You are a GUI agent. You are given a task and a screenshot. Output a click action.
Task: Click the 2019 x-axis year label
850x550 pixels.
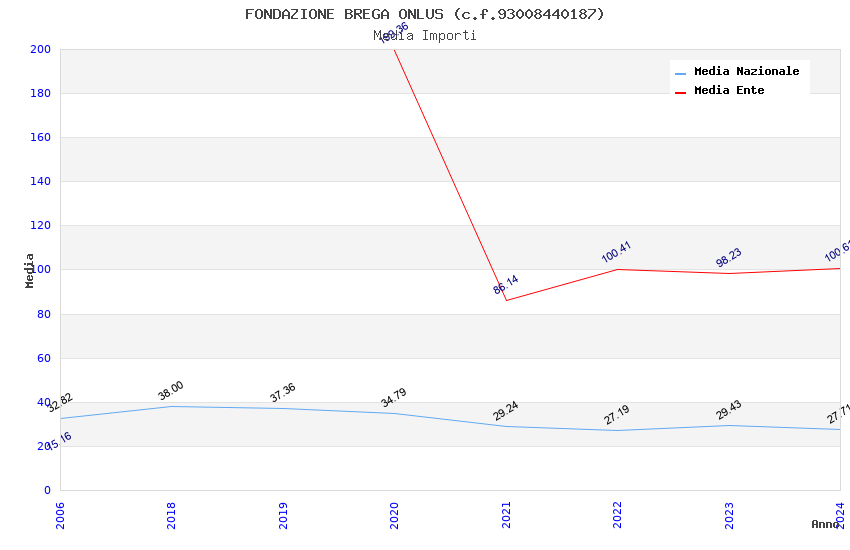coord(283,515)
